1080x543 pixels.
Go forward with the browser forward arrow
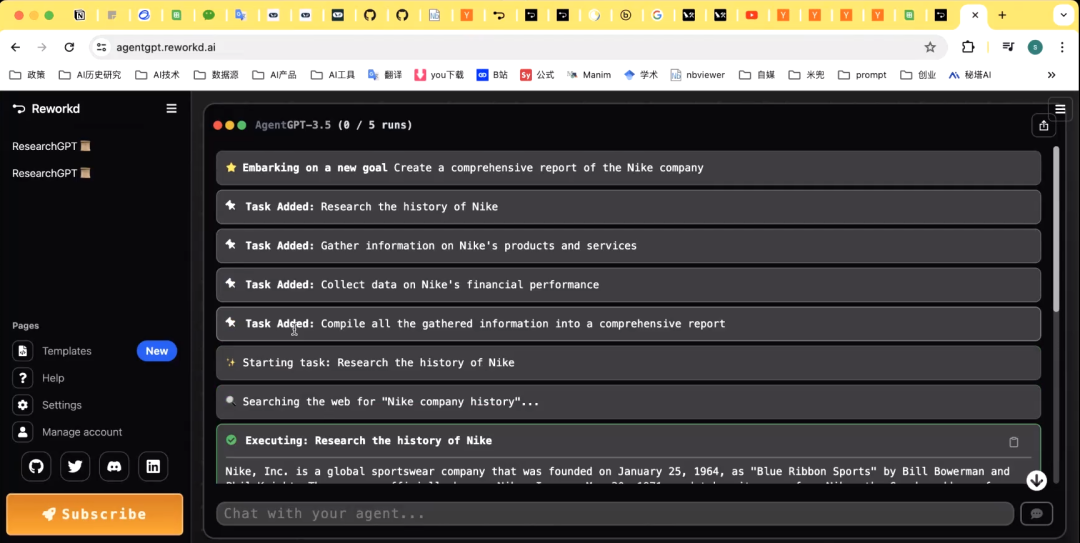point(42,47)
